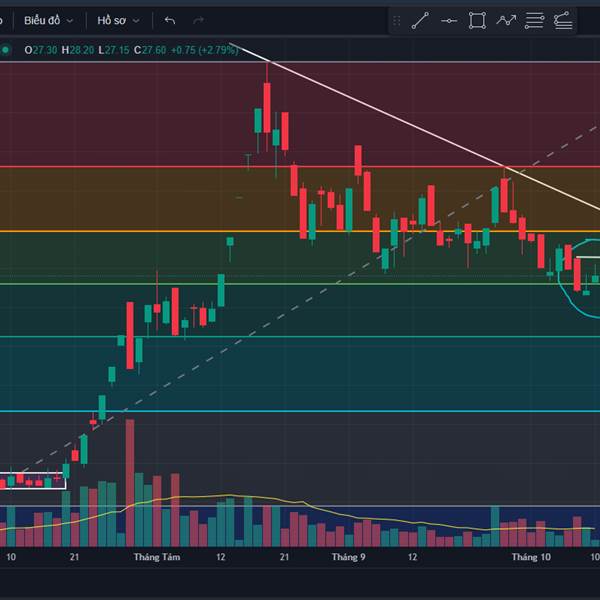Grab the drawing toolbar dotted handle
Screen dimensions: 600x600
[397, 21]
